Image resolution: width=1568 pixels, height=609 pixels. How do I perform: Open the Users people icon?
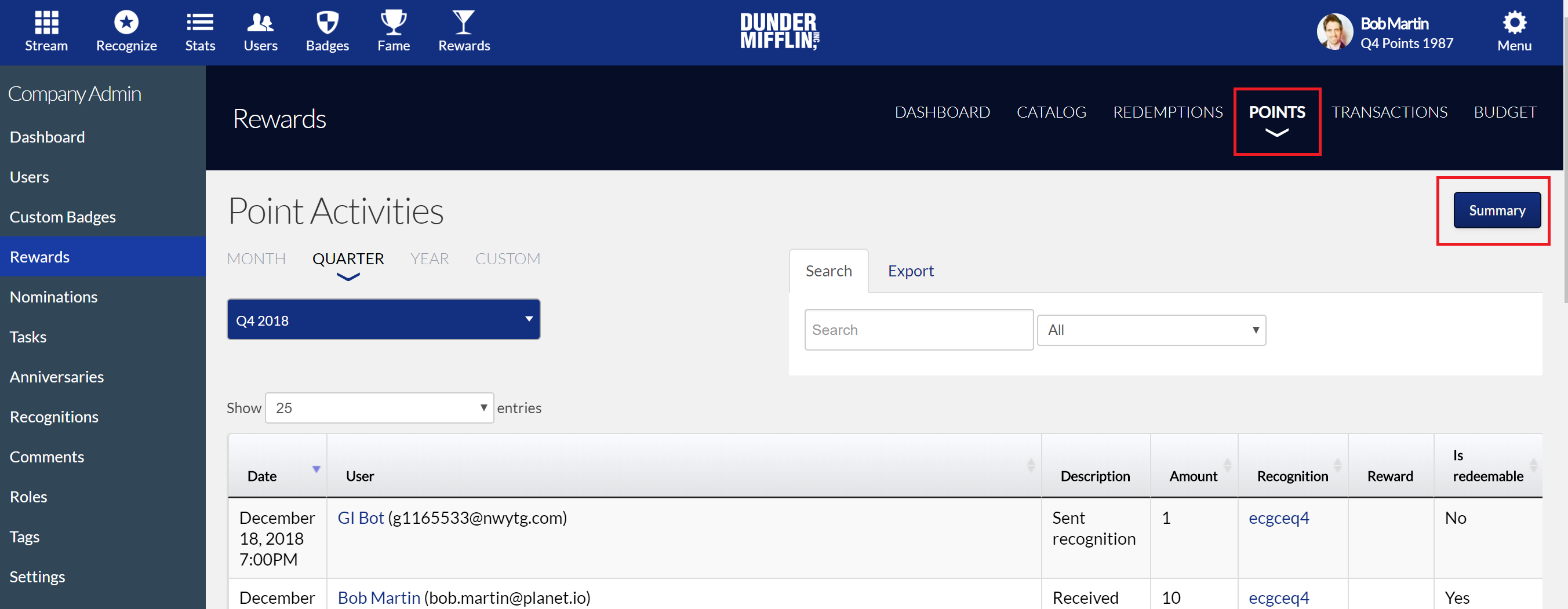point(260,23)
